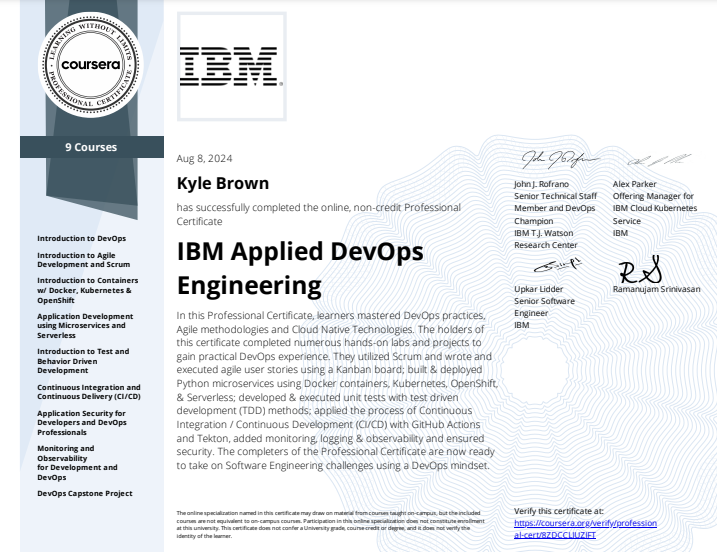
Task: Click 'Continuous Integration and Continuous Delivery (CI/CD)'
Action: coord(89,392)
